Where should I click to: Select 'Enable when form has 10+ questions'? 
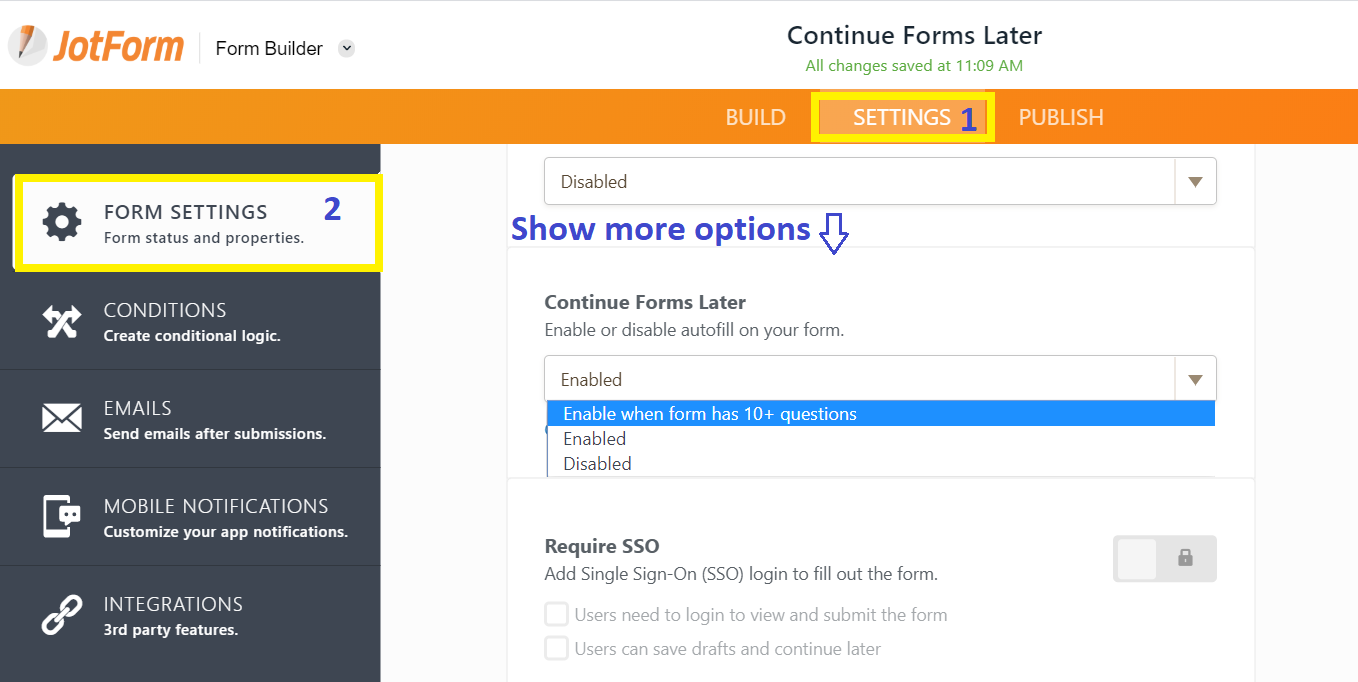pos(709,414)
